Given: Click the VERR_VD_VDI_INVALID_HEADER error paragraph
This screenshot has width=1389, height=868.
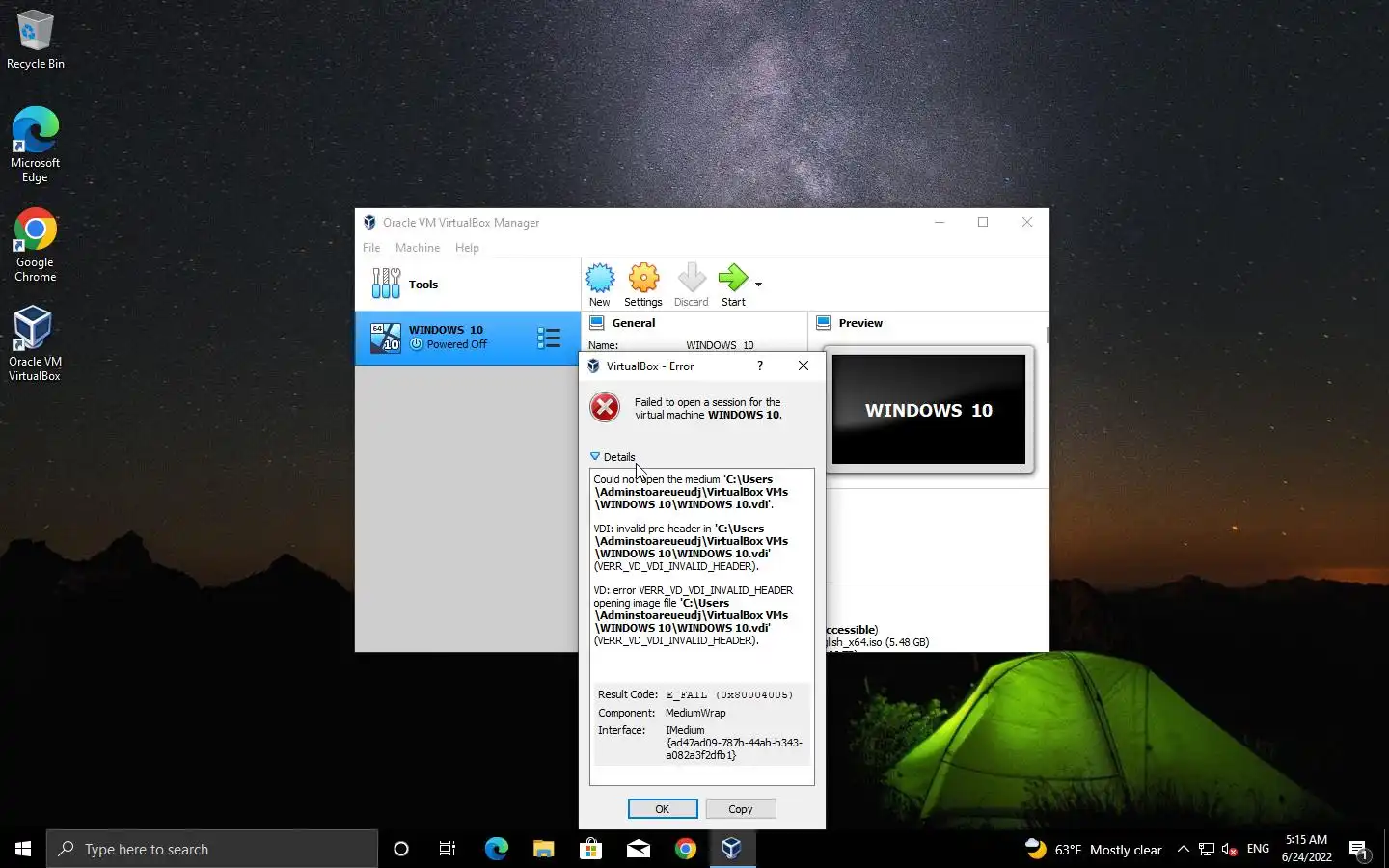Looking at the screenshot, I should click(x=694, y=615).
